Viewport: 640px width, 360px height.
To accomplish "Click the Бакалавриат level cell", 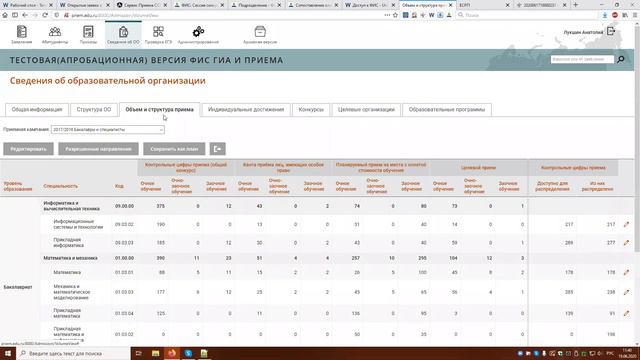I will pyautogui.click(x=18, y=287).
